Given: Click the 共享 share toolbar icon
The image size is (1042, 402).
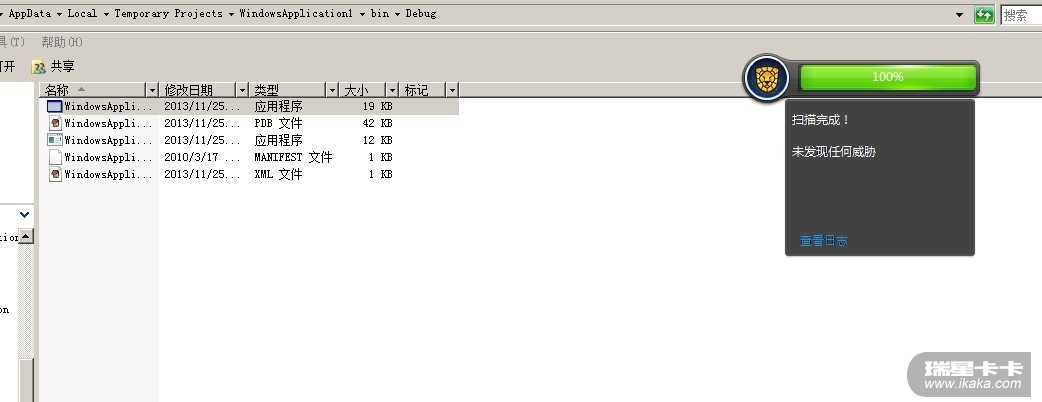Looking at the screenshot, I should pyautogui.click(x=39, y=66).
